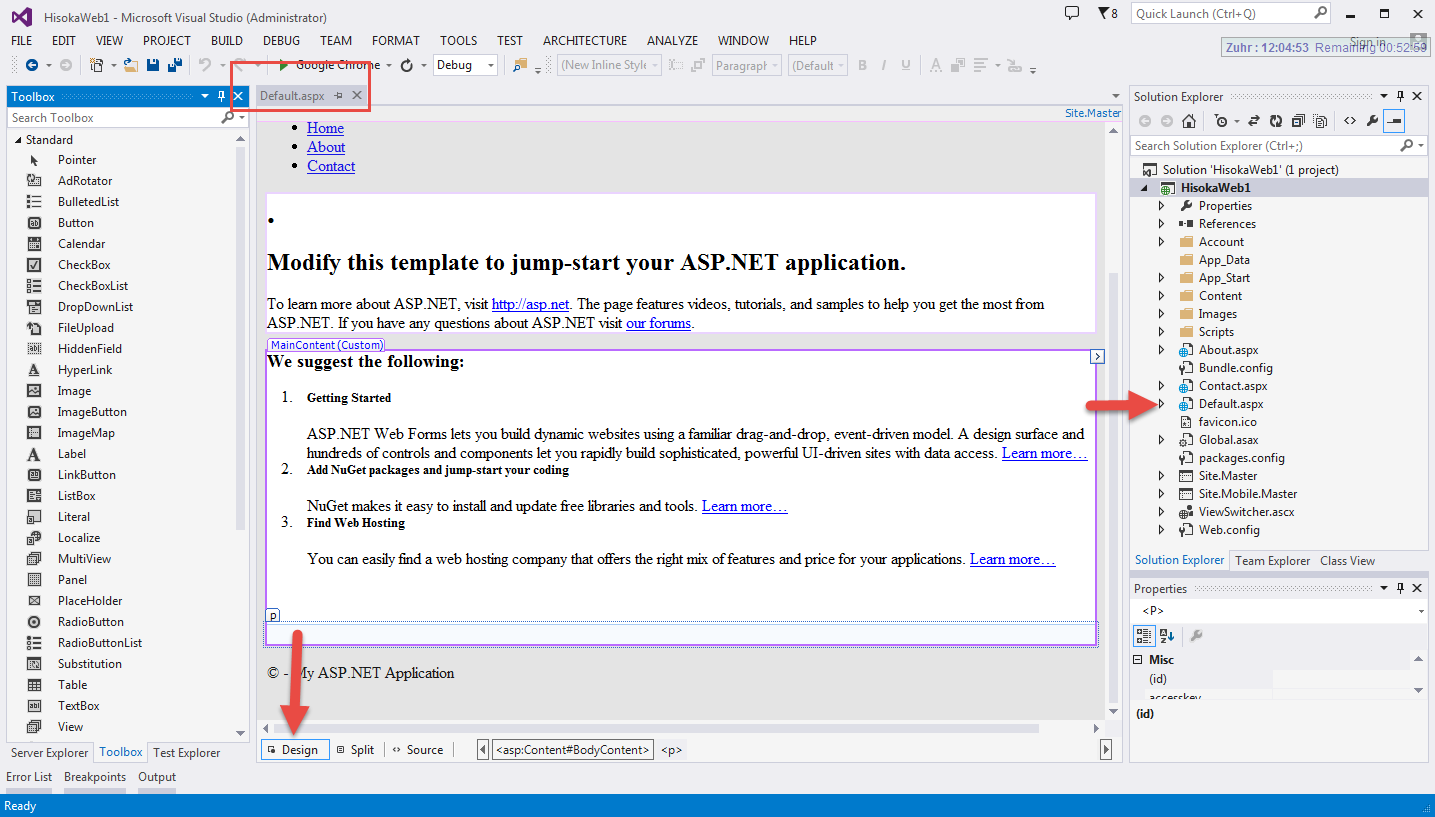The image size is (1435, 817).
Task: Select the Button control in Toolbox
Action: [76, 223]
